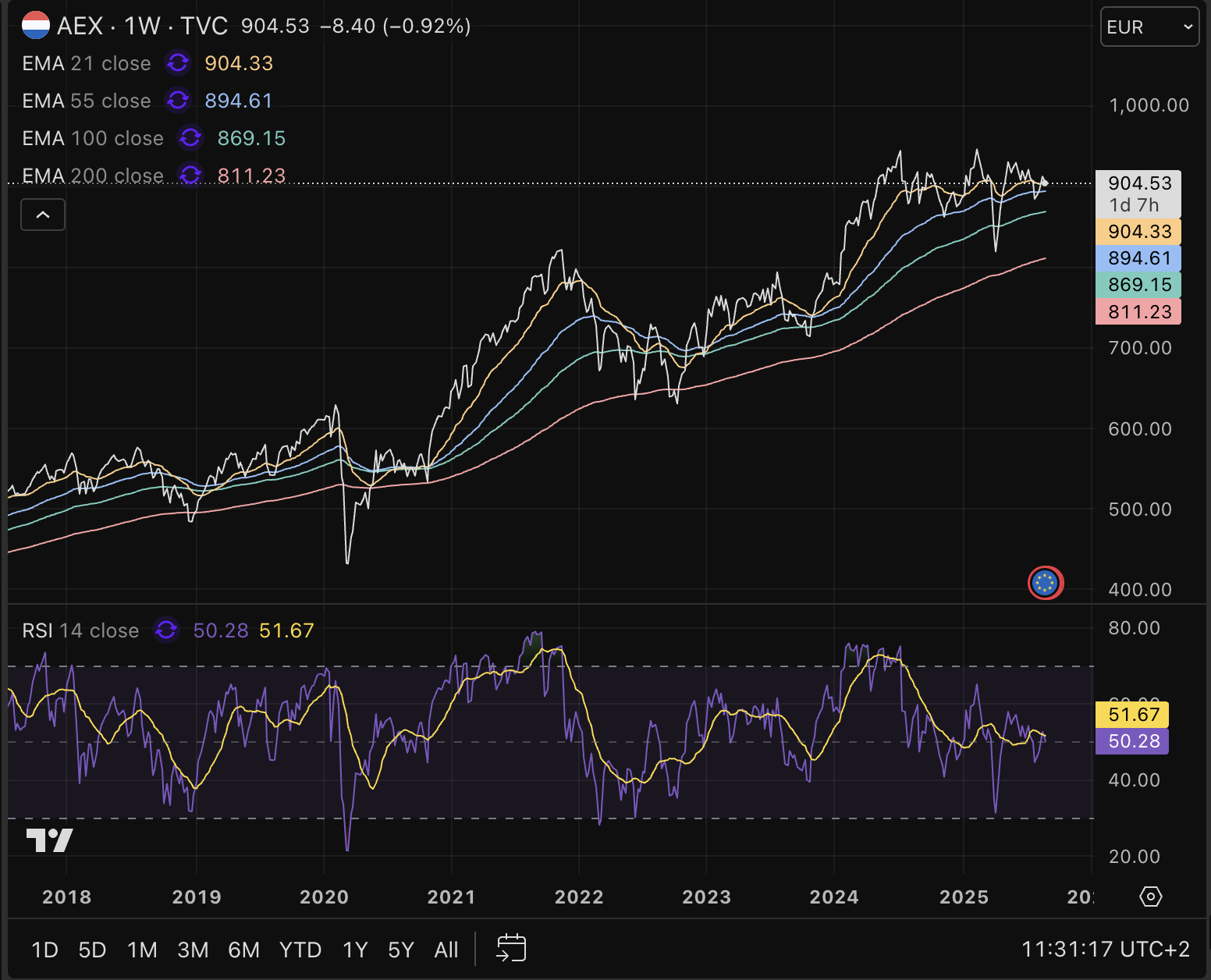This screenshot has width=1211, height=980.
Task: Click the EMA 21 refresh indicator icon
Action: [178, 63]
